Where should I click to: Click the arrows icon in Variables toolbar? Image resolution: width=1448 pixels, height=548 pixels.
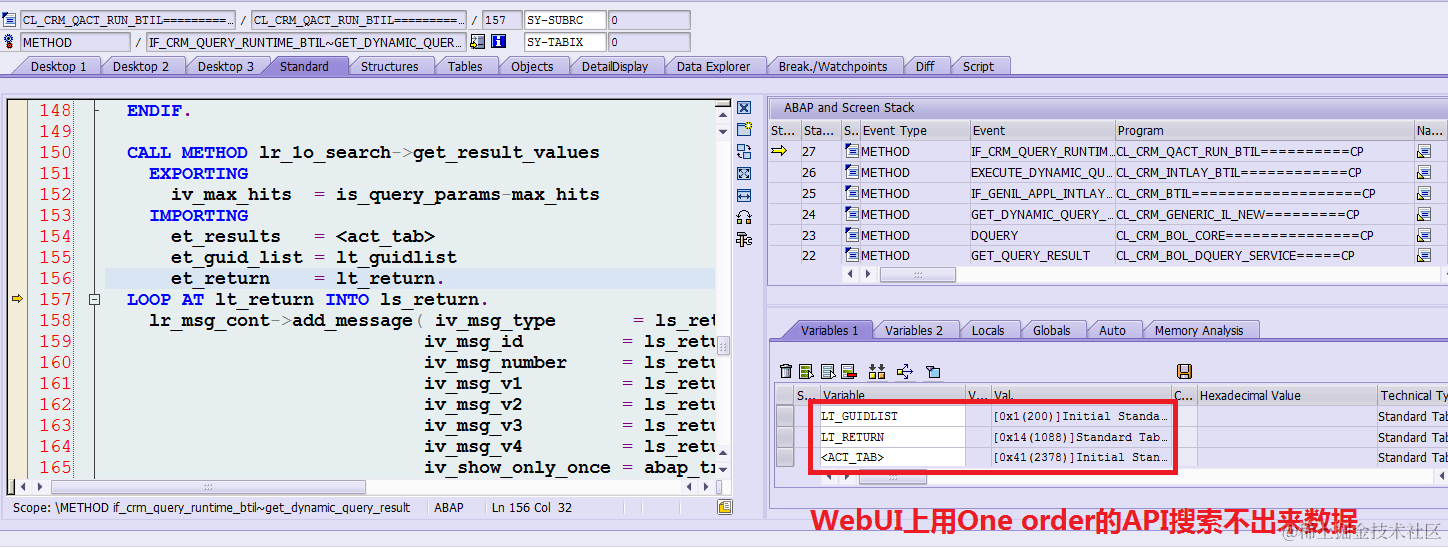tap(905, 371)
